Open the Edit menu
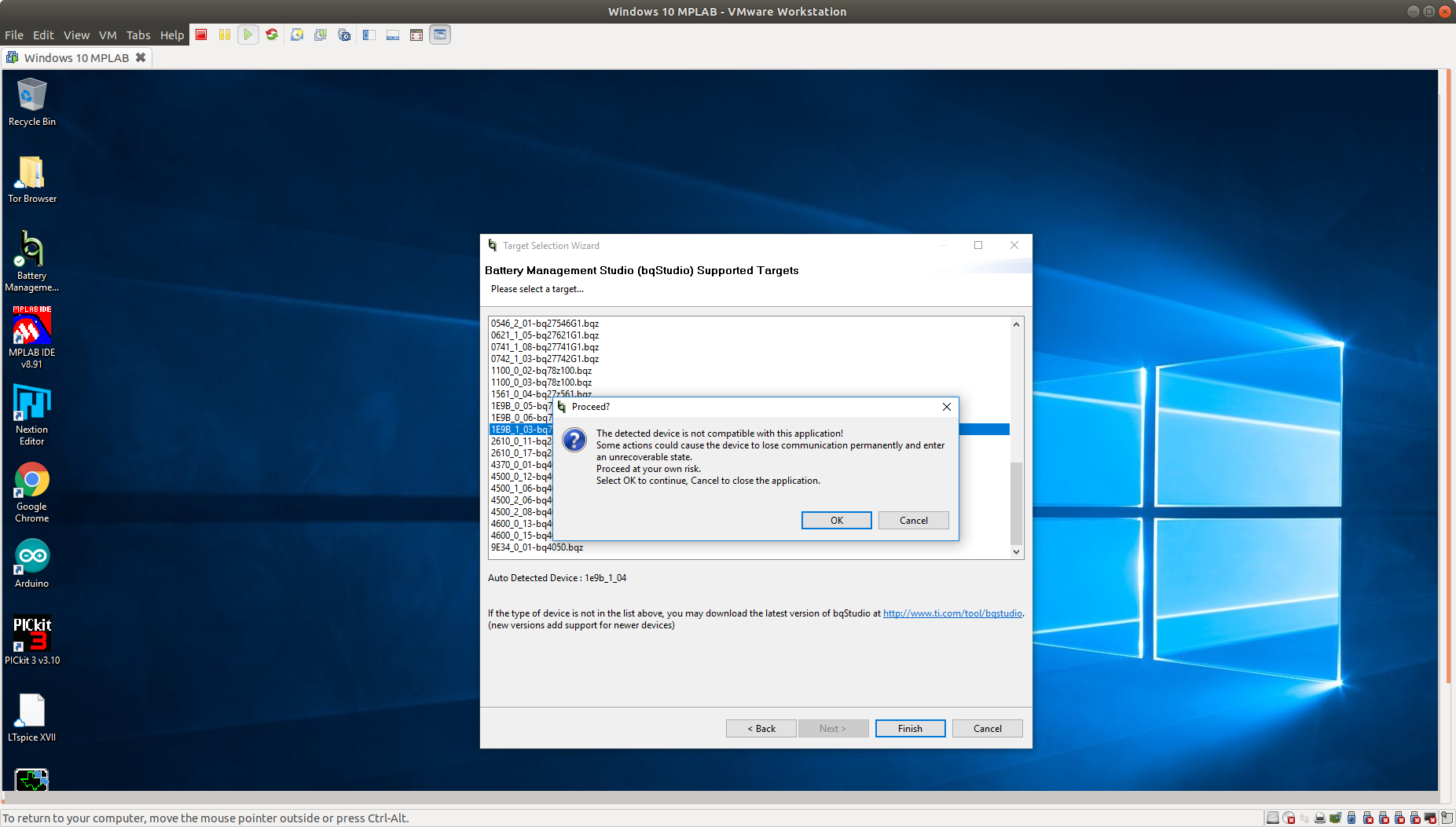 coord(43,35)
